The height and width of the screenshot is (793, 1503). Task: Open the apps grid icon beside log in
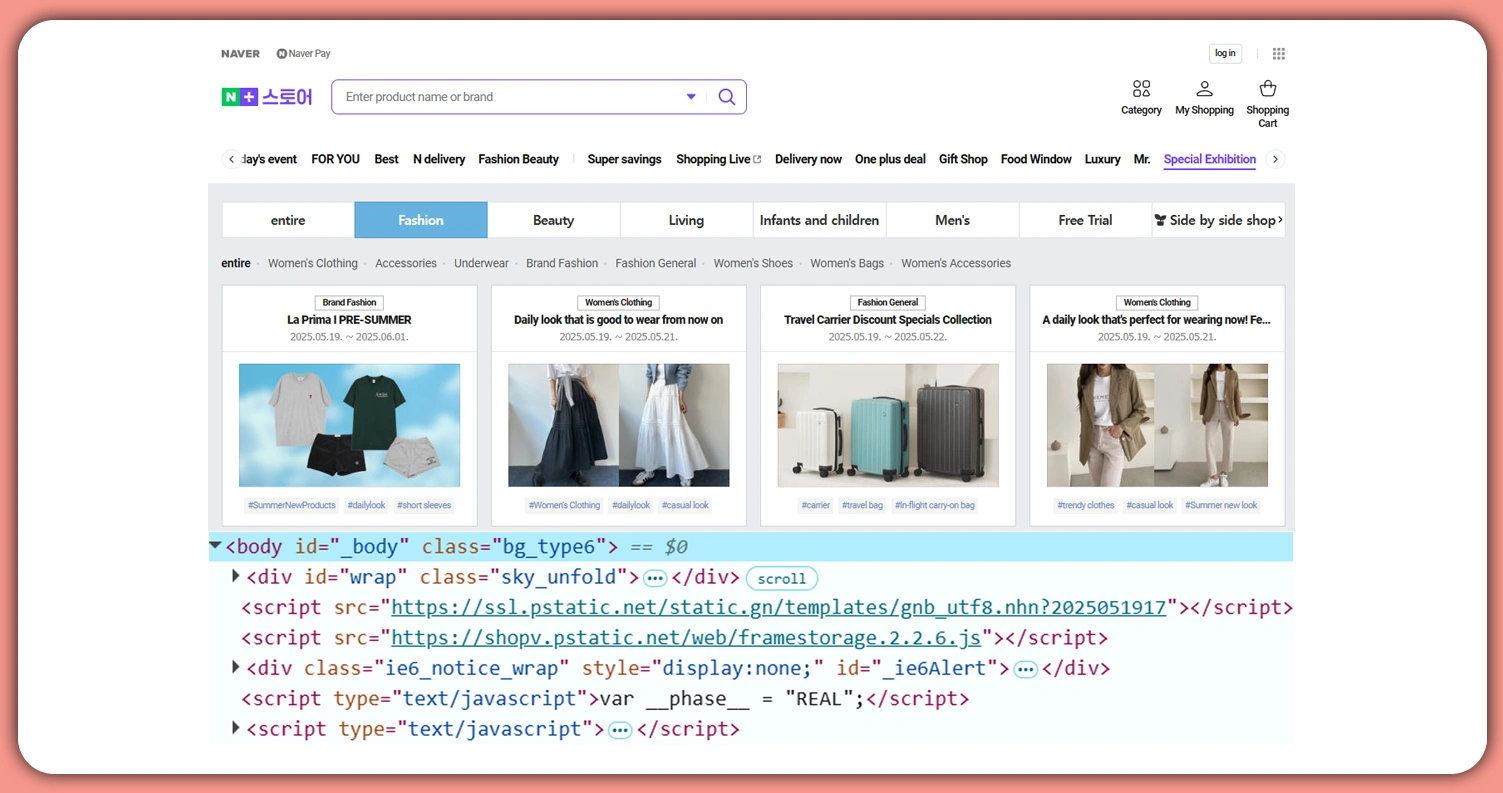point(1278,53)
